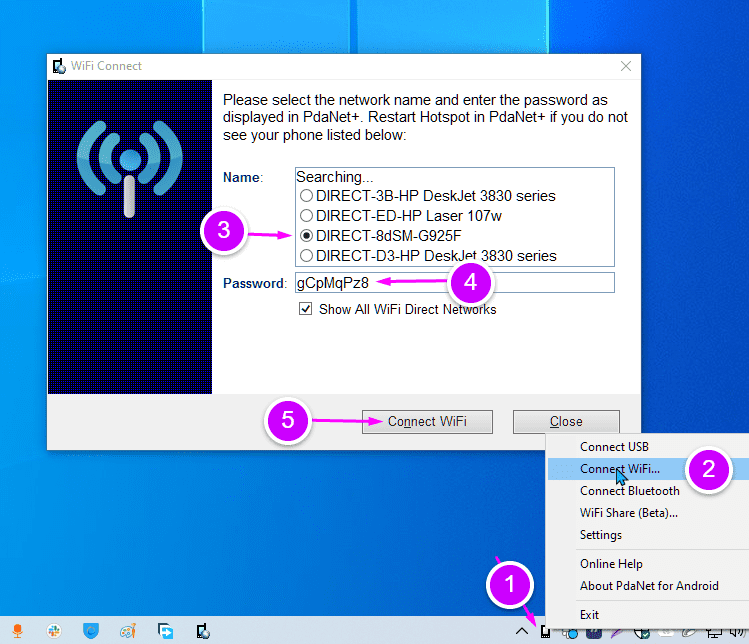Click the Close button in dialog
This screenshot has width=749, height=644.
click(x=566, y=422)
